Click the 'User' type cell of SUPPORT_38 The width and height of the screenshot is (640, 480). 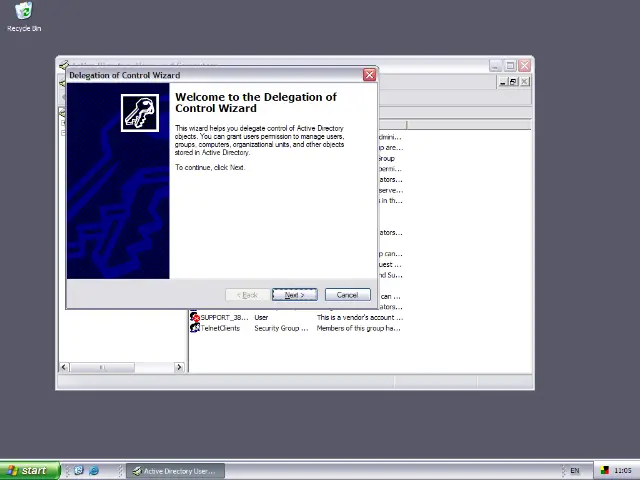click(261, 317)
